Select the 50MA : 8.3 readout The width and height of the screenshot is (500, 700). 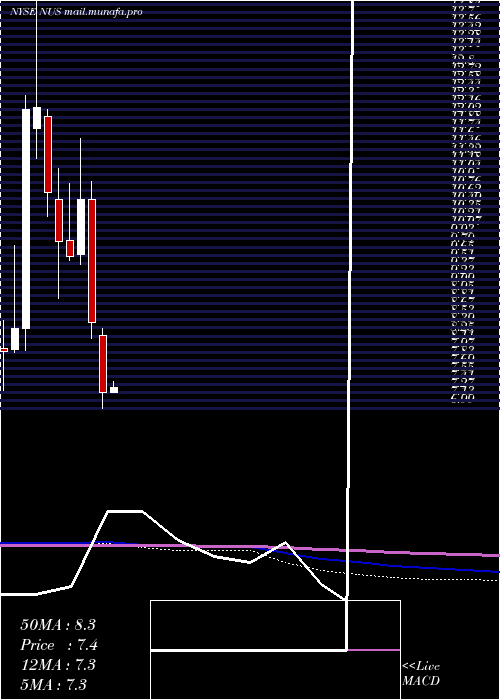[58, 625]
